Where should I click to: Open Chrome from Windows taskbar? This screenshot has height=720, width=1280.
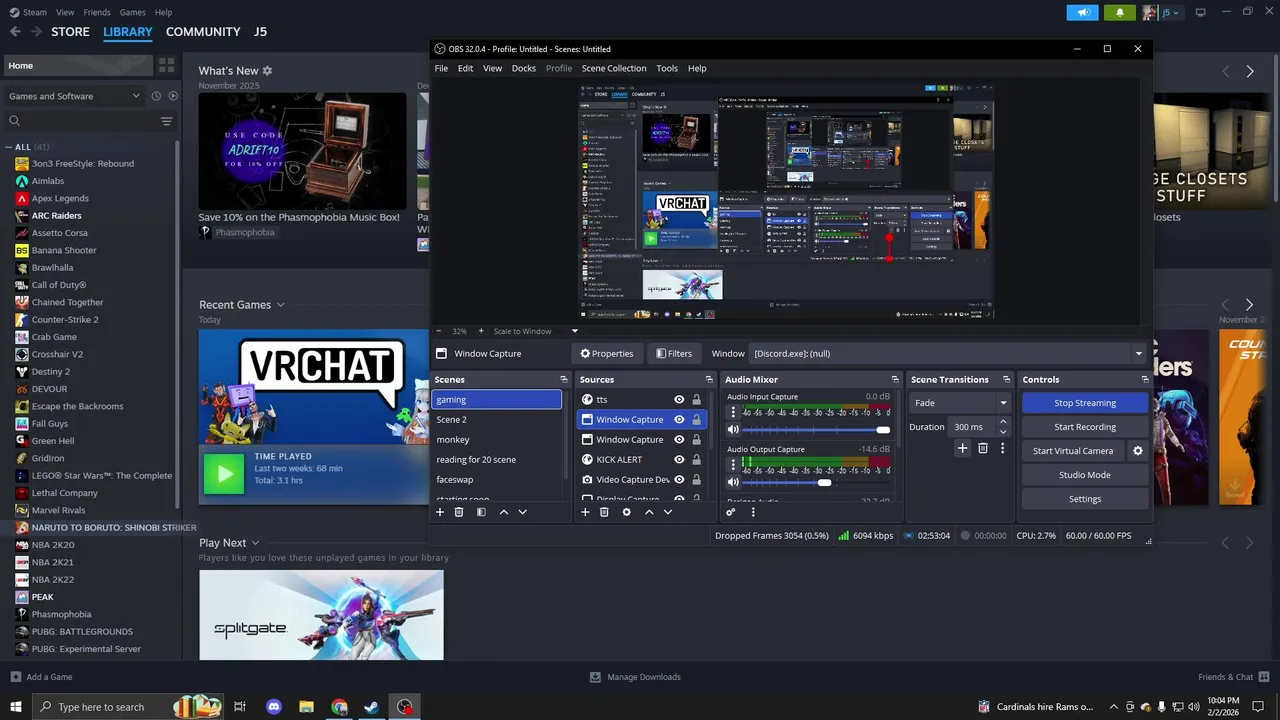[x=340, y=707]
